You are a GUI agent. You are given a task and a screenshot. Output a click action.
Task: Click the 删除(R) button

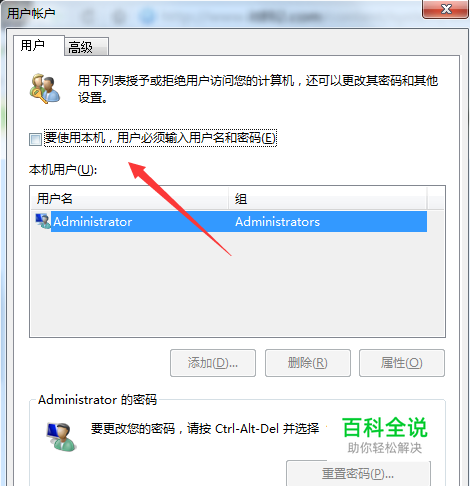coord(308,363)
